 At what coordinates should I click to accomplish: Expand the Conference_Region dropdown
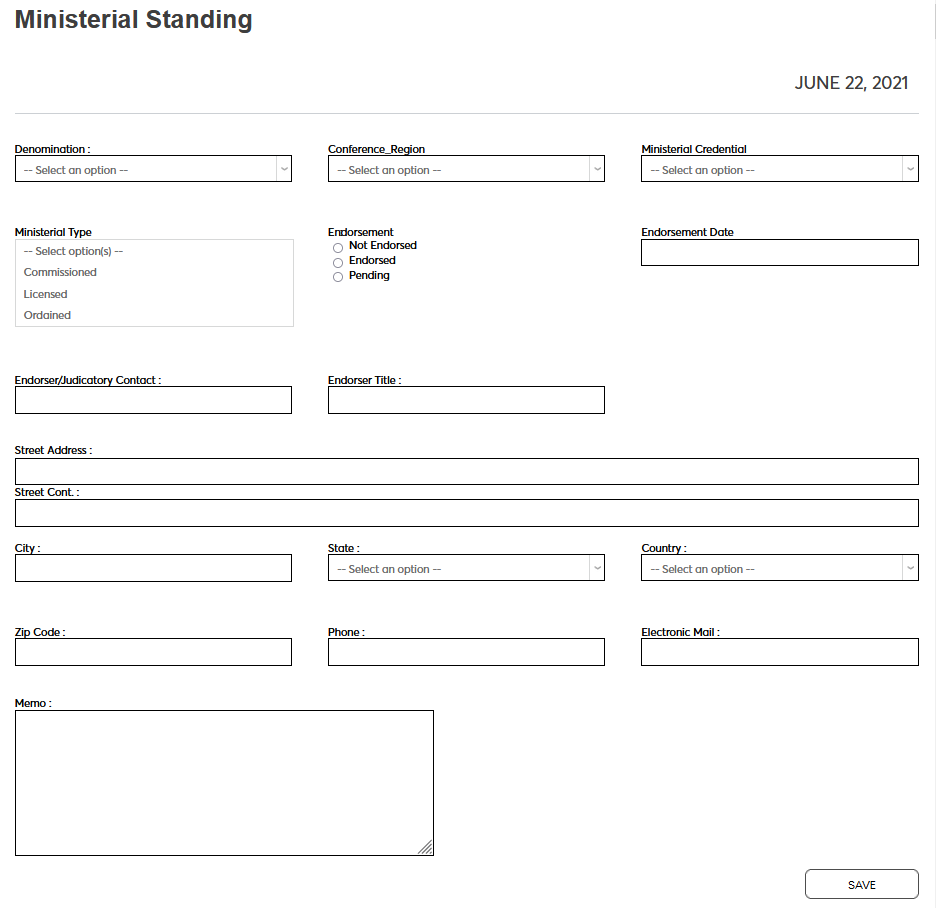(x=466, y=169)
